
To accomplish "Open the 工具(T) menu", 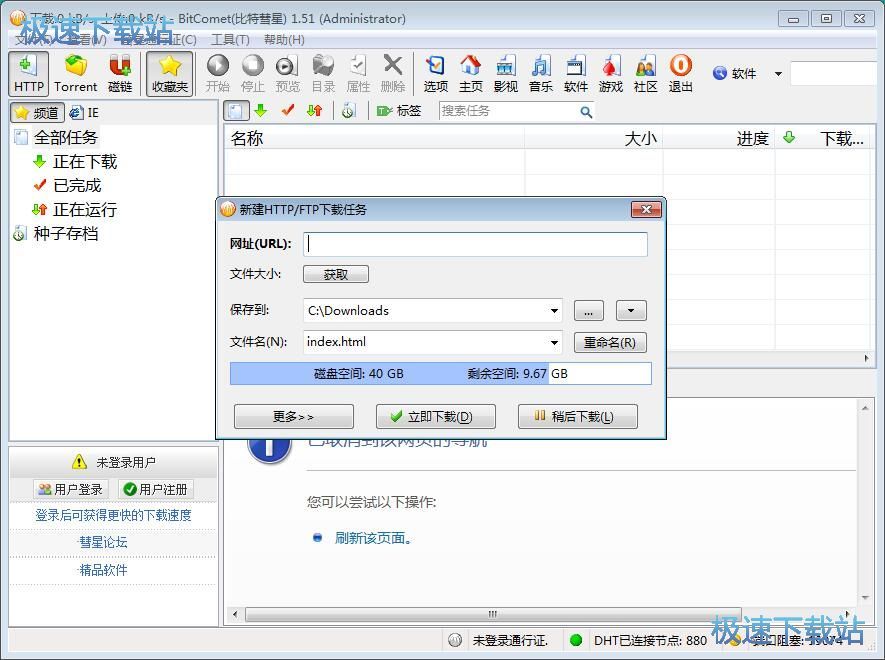I will point(230,40).
